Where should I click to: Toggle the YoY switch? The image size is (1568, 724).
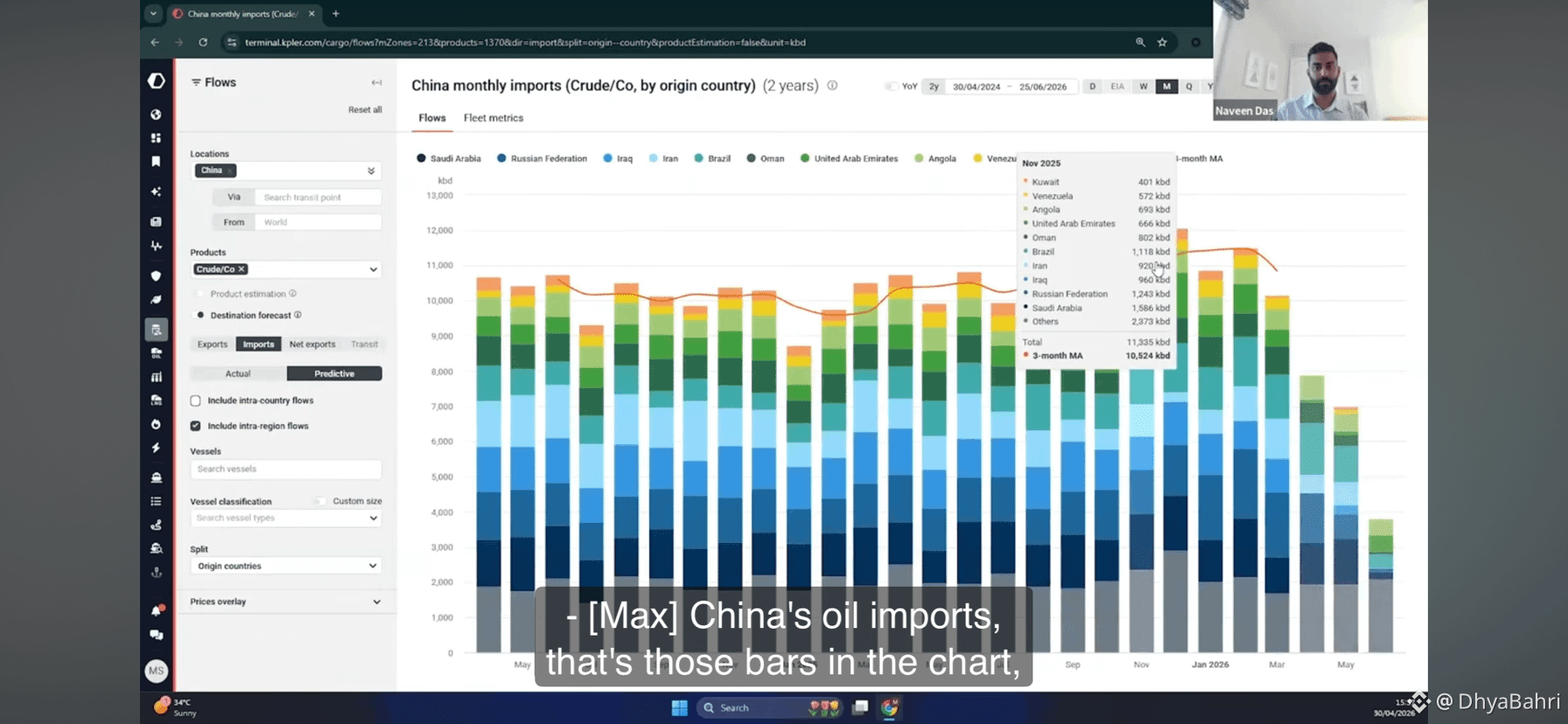[x=891, y=87]
